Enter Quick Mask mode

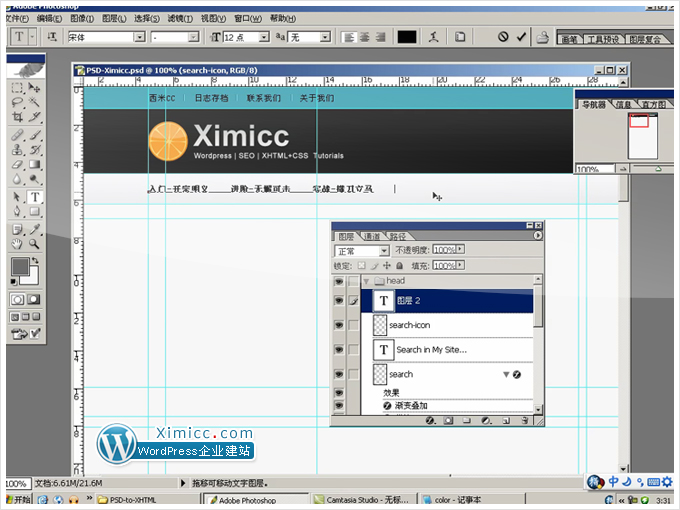click(34, 300)
